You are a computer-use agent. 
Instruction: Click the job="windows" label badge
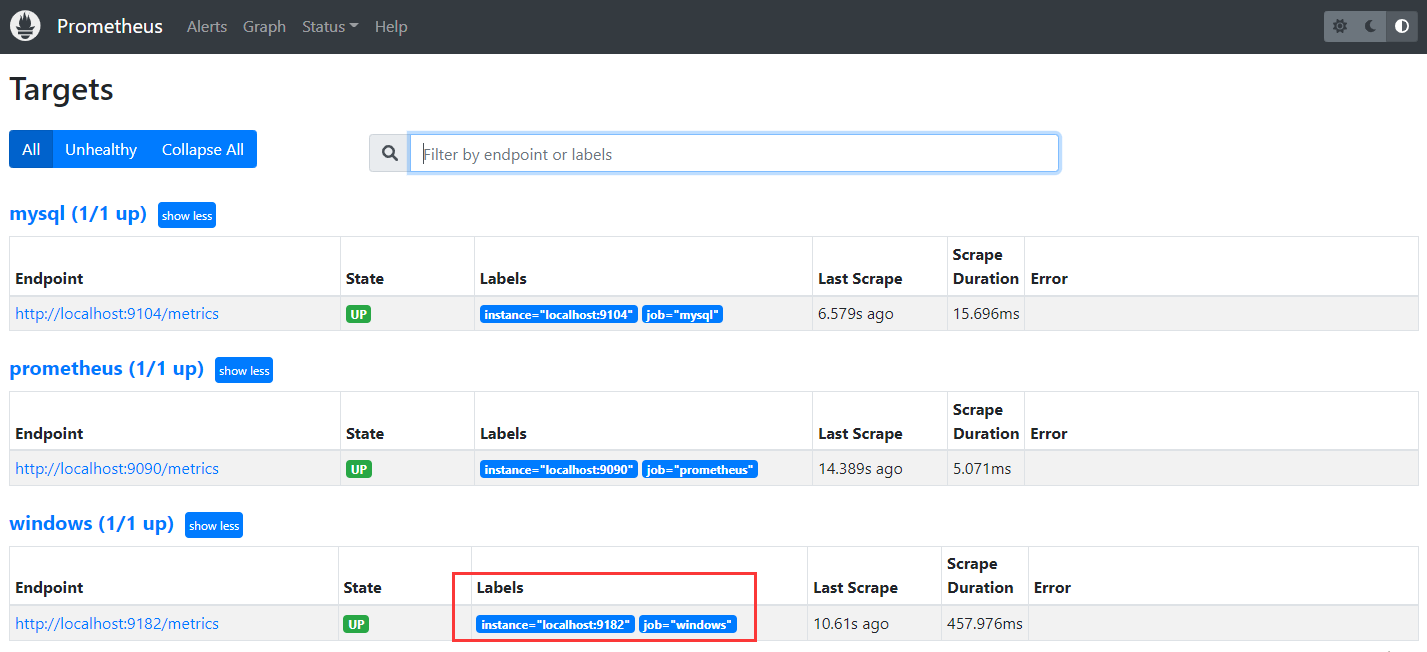[688, 625]
